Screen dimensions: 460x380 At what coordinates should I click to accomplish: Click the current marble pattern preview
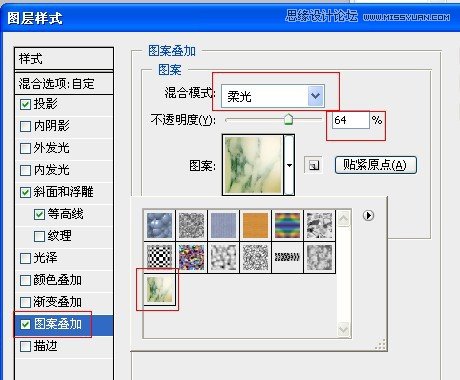pyautogui.click(x=253, y=165)
